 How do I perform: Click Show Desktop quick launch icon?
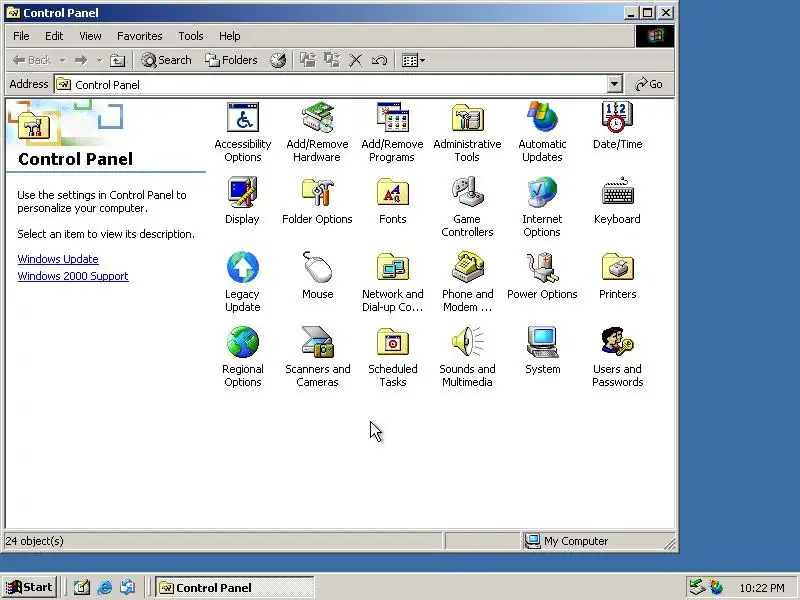[82, 588]
